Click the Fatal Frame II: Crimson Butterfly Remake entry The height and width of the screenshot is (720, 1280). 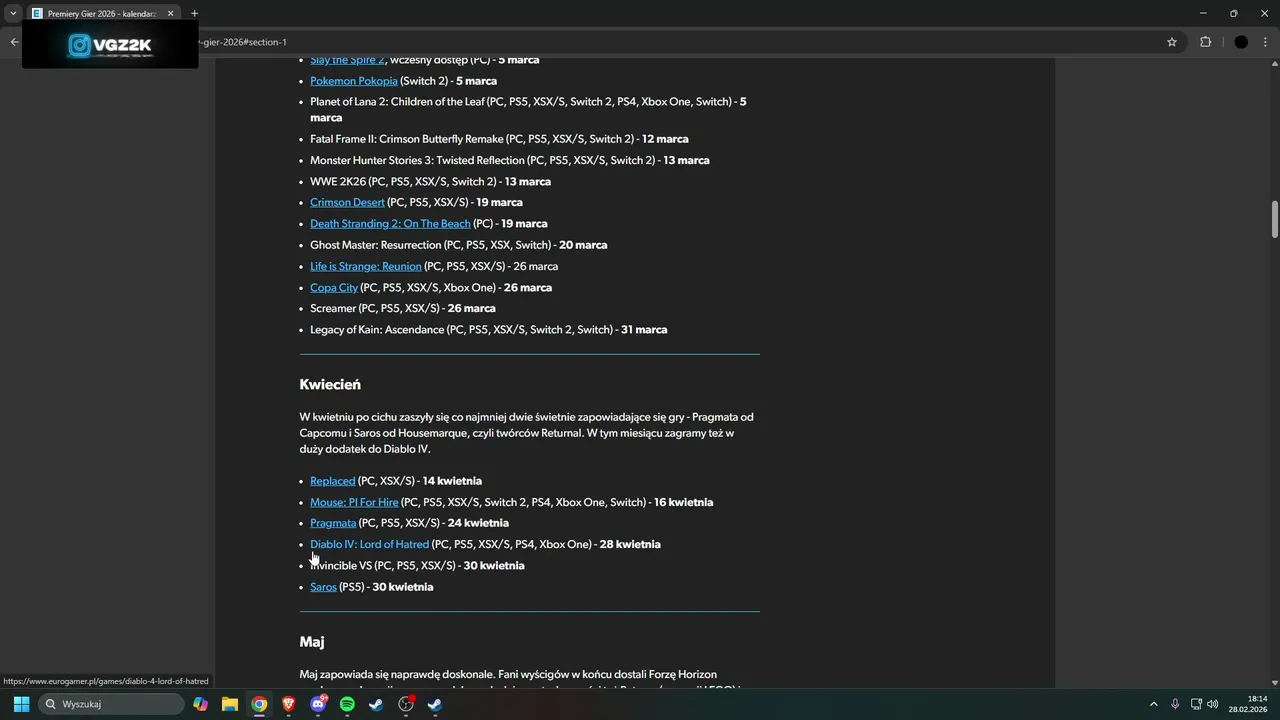(x=499, y=139)
